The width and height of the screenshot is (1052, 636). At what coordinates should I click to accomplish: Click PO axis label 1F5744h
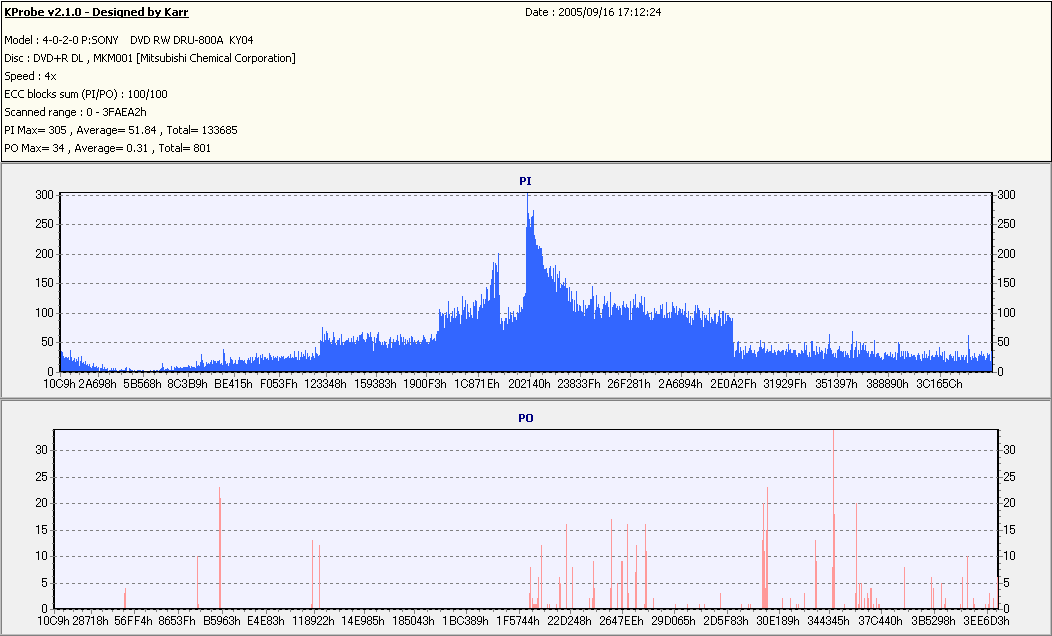point(517,621)
